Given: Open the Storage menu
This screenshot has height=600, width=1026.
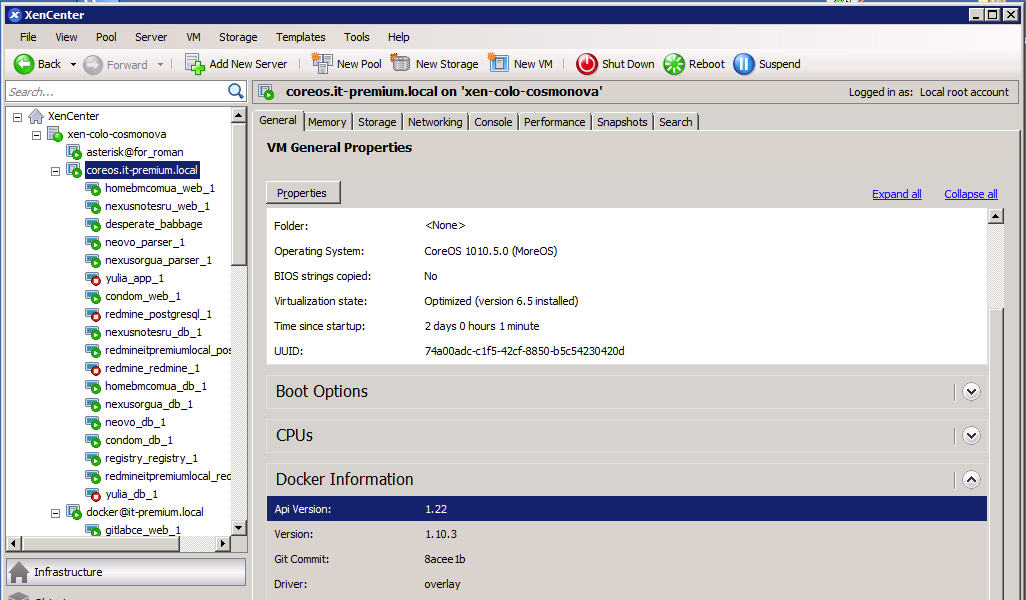Looking at the screenshot, I should pyautogui.click(x=238, y=37).
